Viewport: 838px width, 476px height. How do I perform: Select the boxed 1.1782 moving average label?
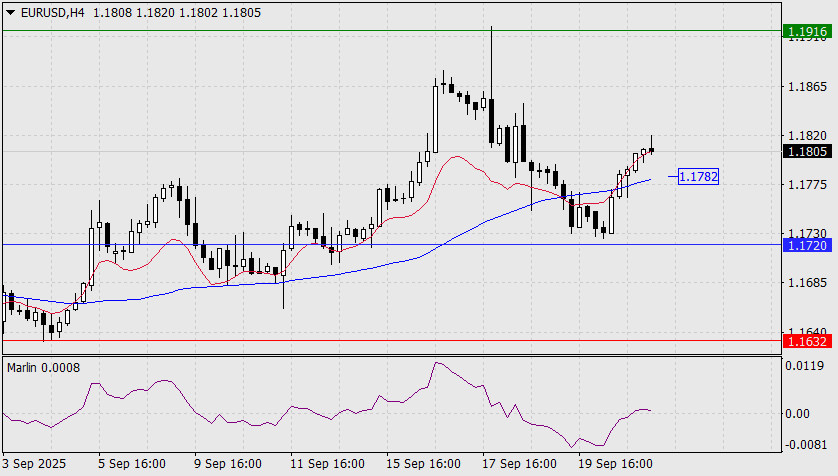698,177
